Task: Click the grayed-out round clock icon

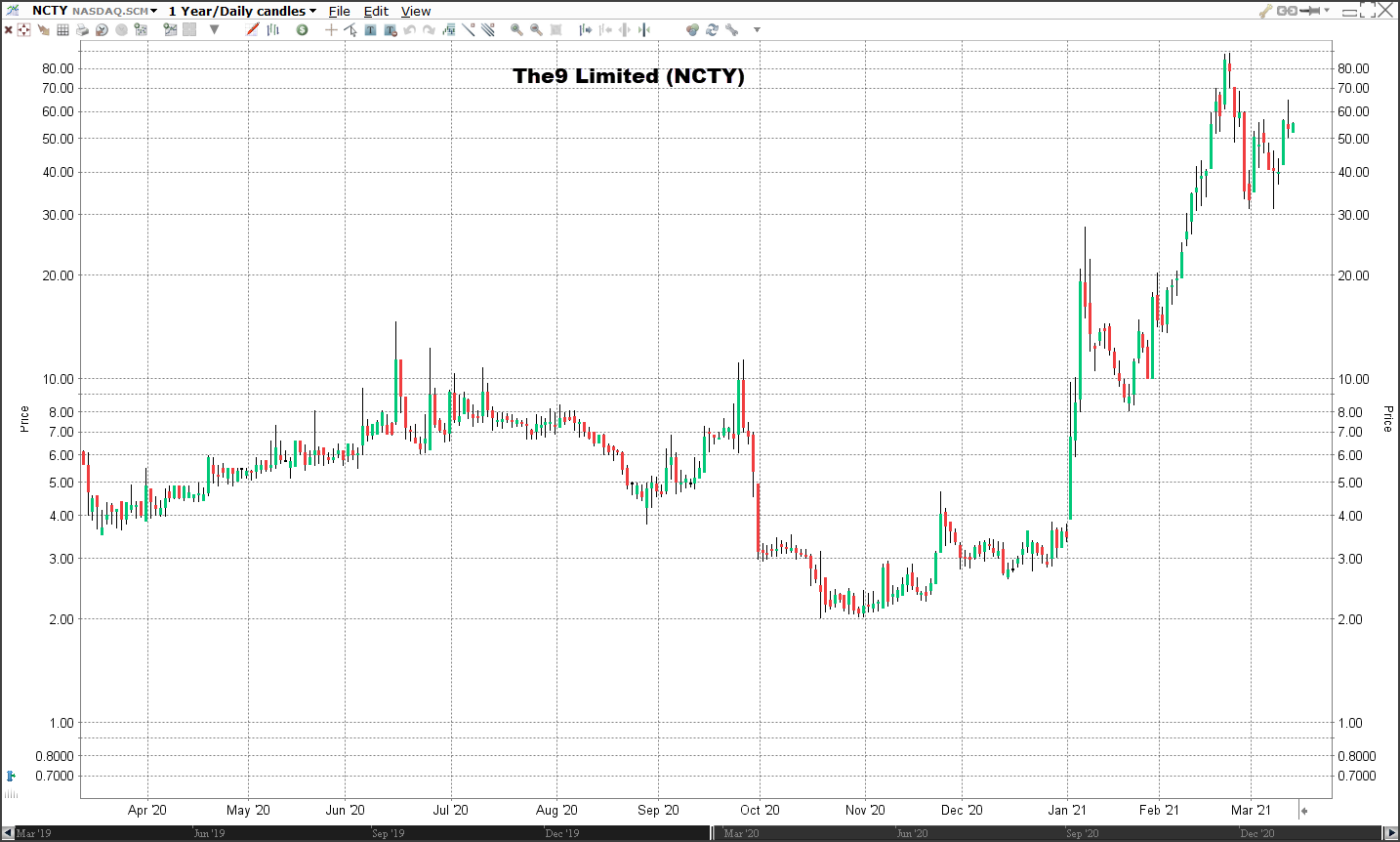Action: click(121, 30)
